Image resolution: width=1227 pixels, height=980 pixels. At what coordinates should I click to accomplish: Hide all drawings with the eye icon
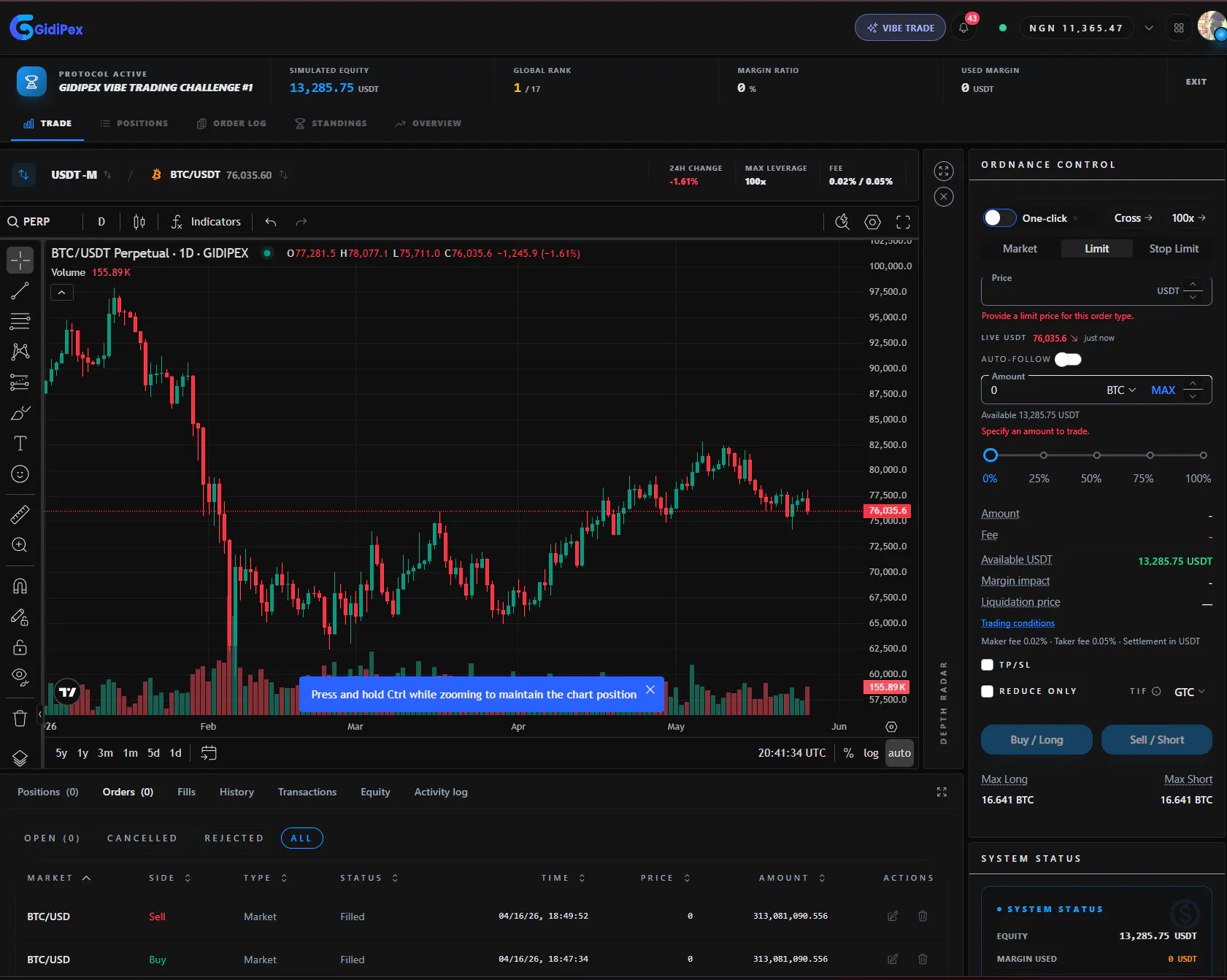pyautogui.click(x=20, y=677)
